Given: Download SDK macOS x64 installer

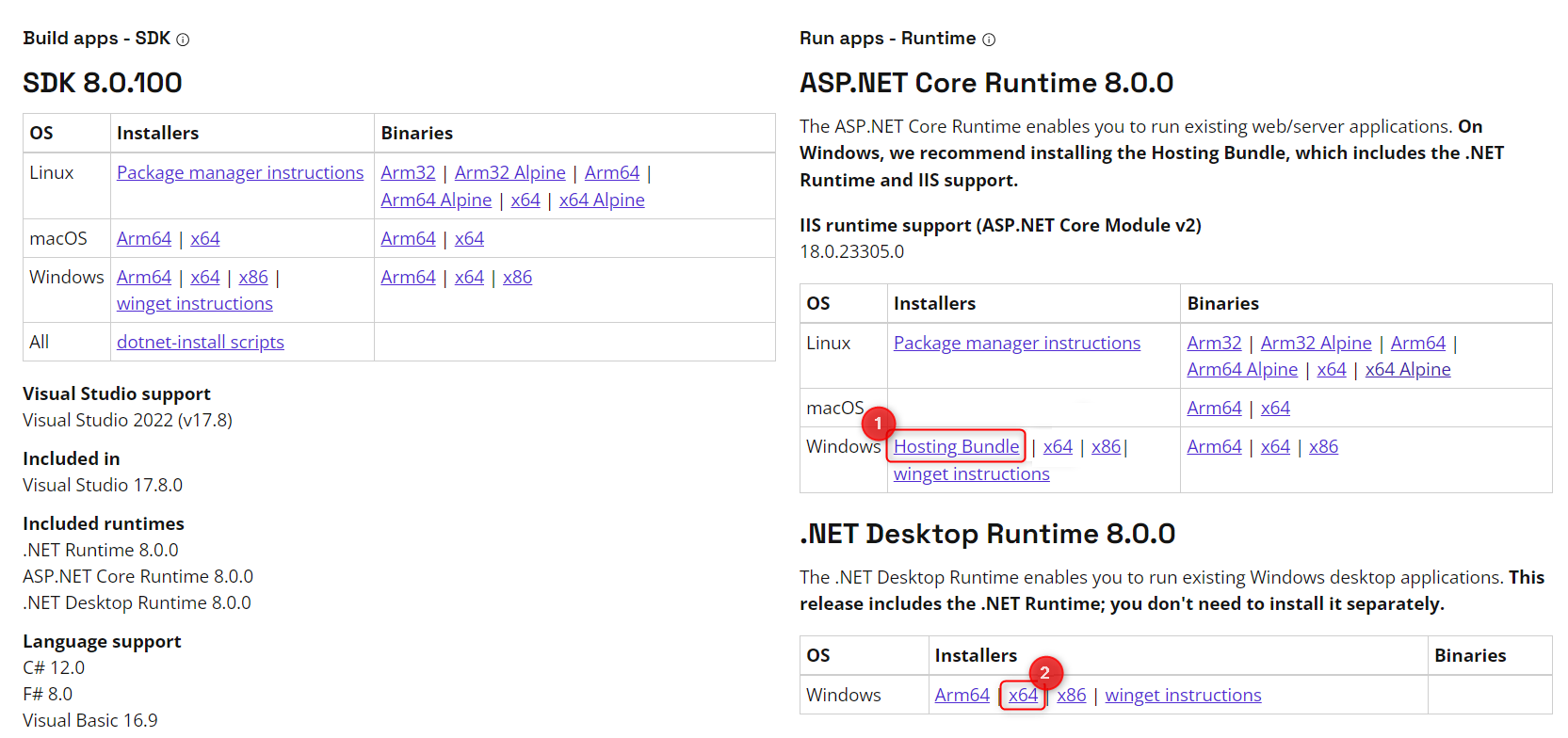Looking at the screenshot, I should tap(205, 238).
